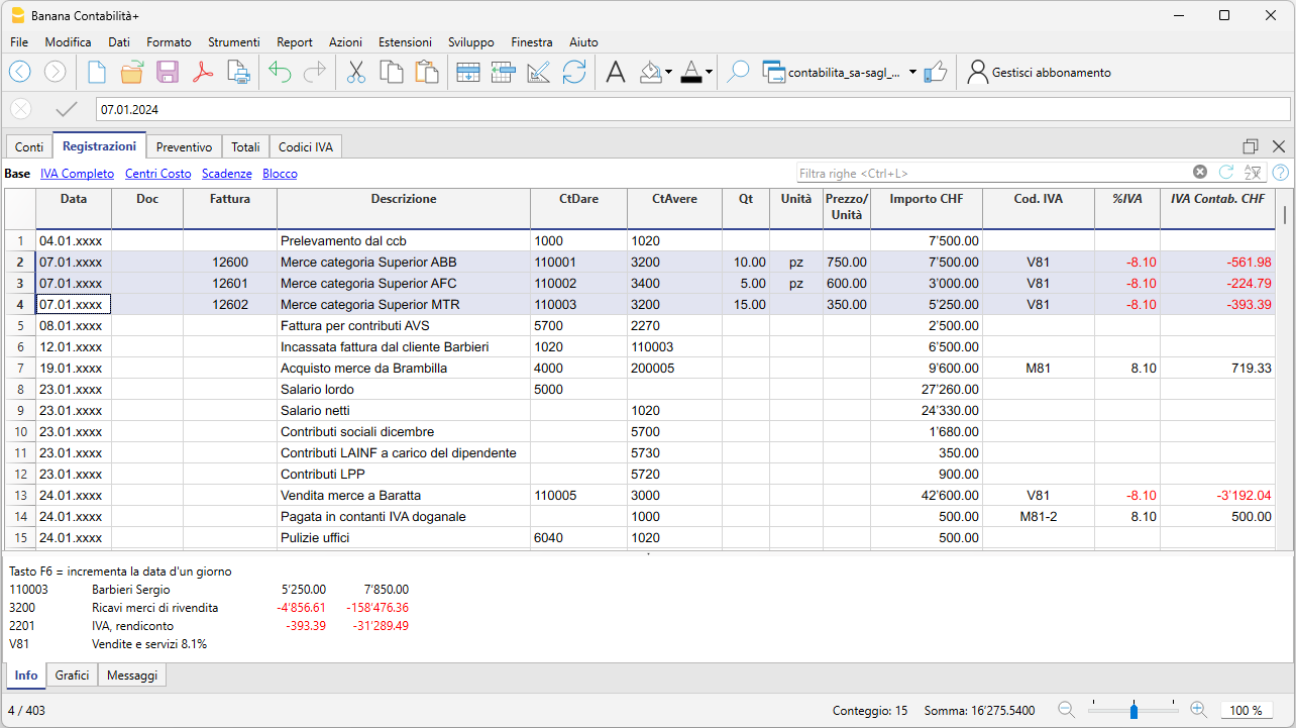Click the refresh filter icon
Viewport: 1296px width, 728px height.
tap(1226, 173)
